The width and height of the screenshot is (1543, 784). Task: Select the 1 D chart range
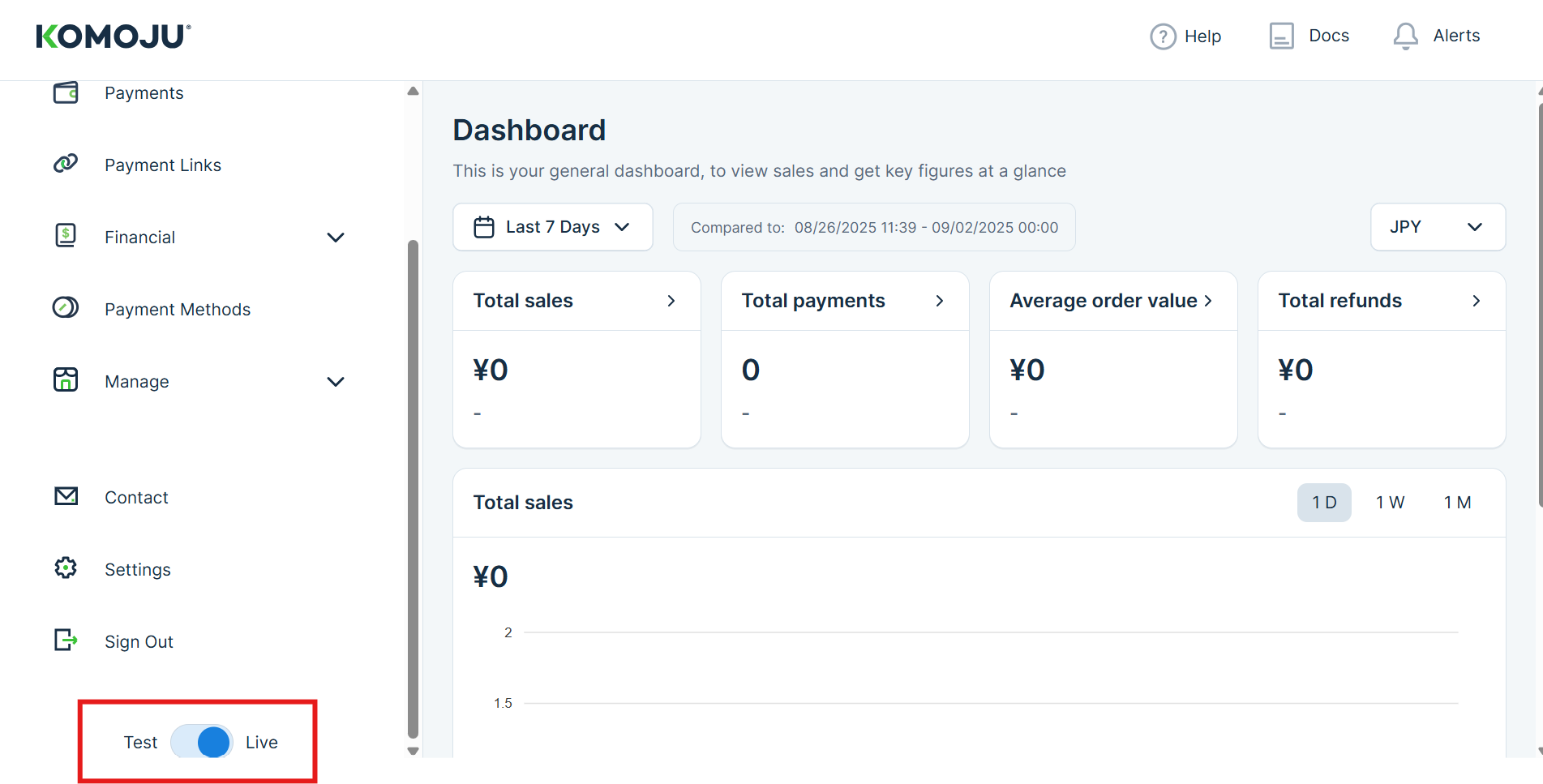pyautogui.click(x=1323, y=503)
